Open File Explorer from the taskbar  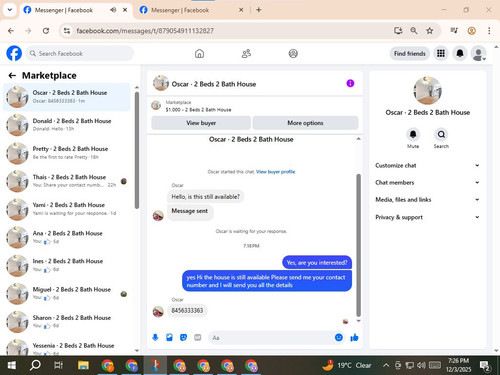pos(83,365)
